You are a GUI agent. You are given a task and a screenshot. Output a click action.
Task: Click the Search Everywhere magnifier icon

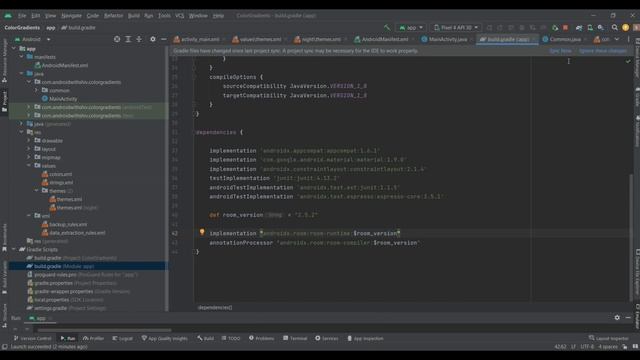614,28
